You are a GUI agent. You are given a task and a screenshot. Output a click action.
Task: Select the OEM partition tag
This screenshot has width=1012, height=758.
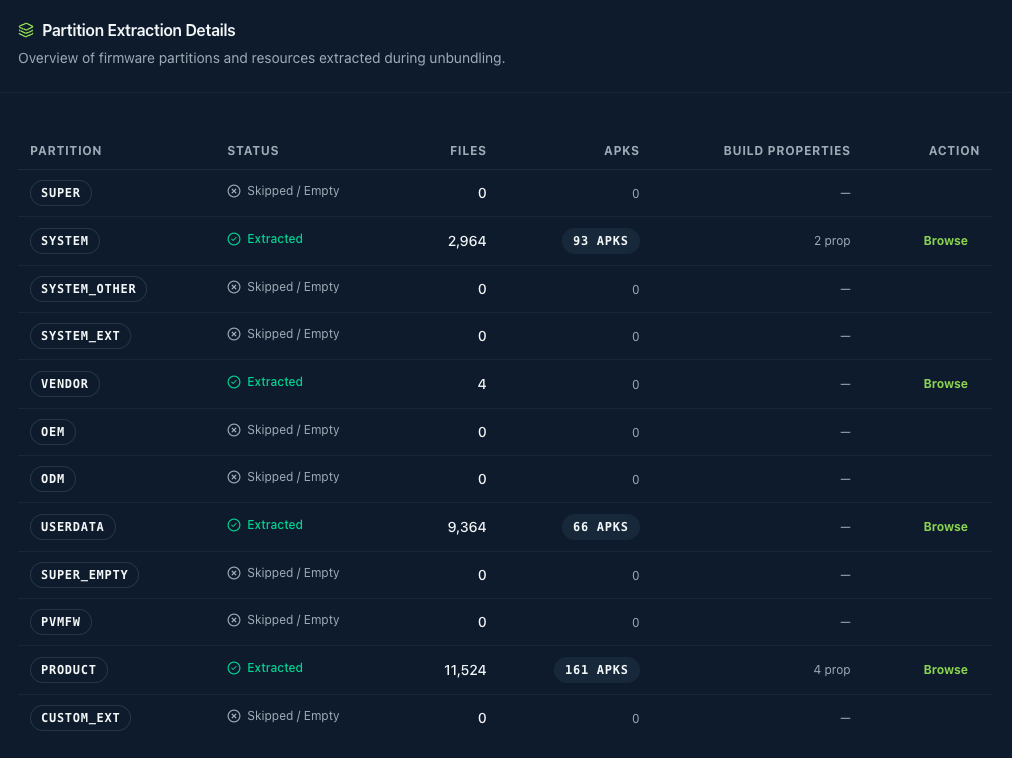click(53, 432)
